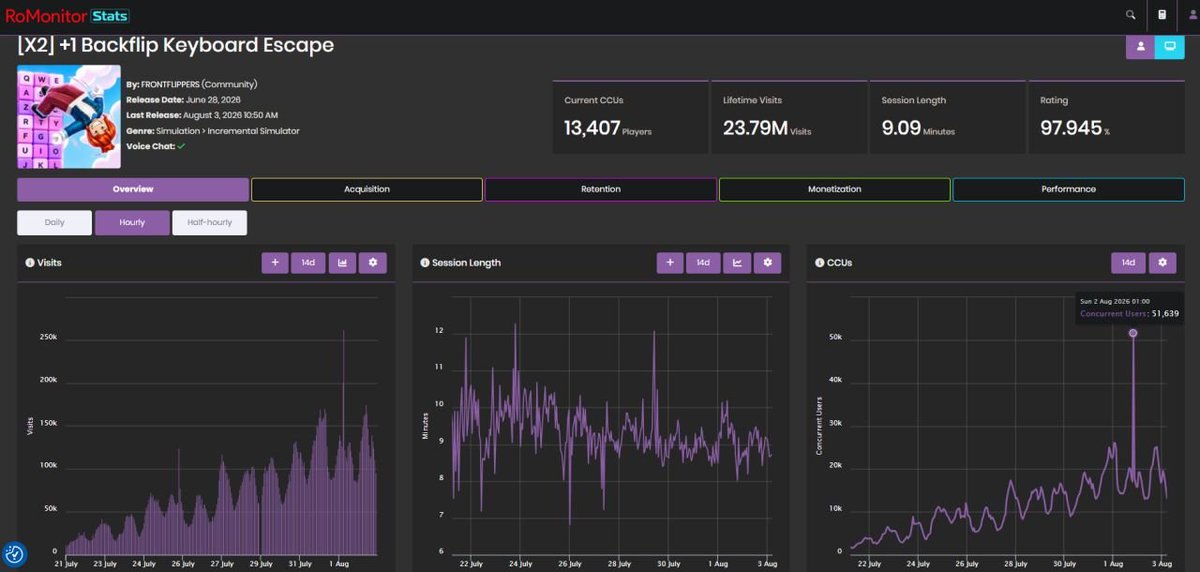Open Session Length chart settings gear
Viewport: 1200px width, 572px height.
pyautogui.click(x=768, y=262)
